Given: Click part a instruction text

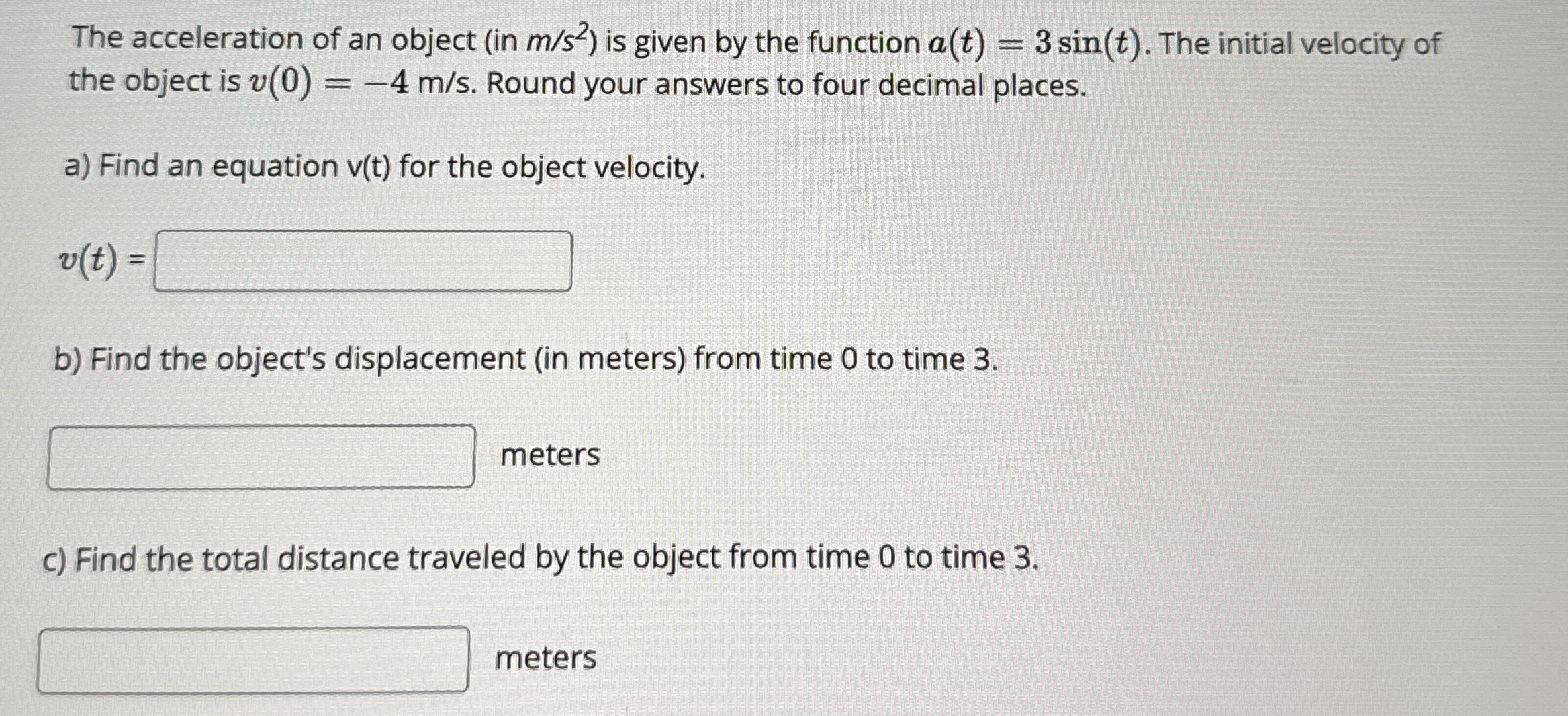Looking at the screenshot, I should (383, 168).
